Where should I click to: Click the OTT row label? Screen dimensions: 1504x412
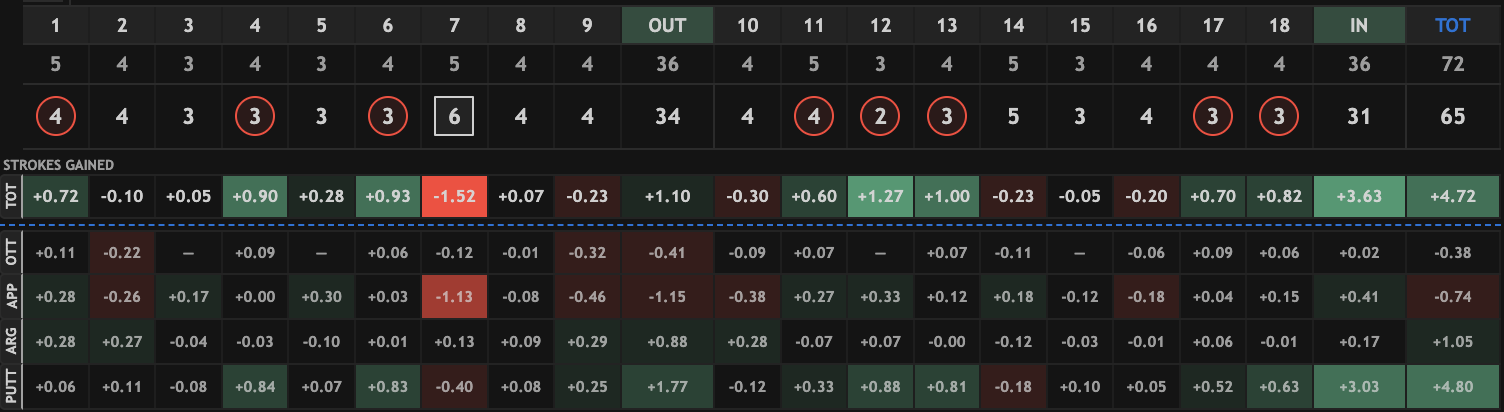12,253
